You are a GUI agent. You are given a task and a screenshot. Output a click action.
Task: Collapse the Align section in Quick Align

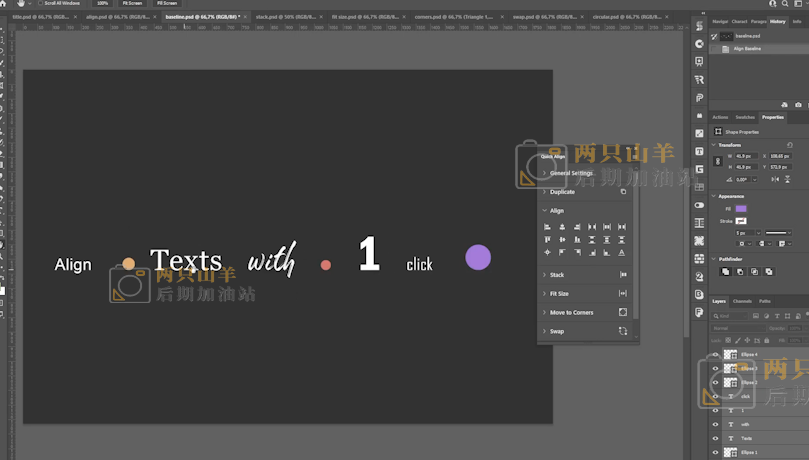coord(545,211)
